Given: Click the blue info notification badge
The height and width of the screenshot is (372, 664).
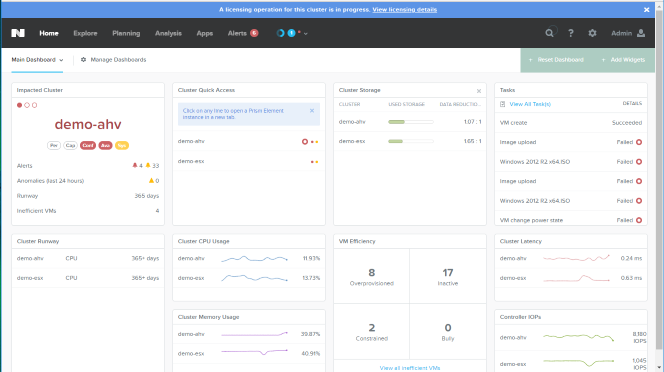Looking at the screenshot, I should (291, 33).
